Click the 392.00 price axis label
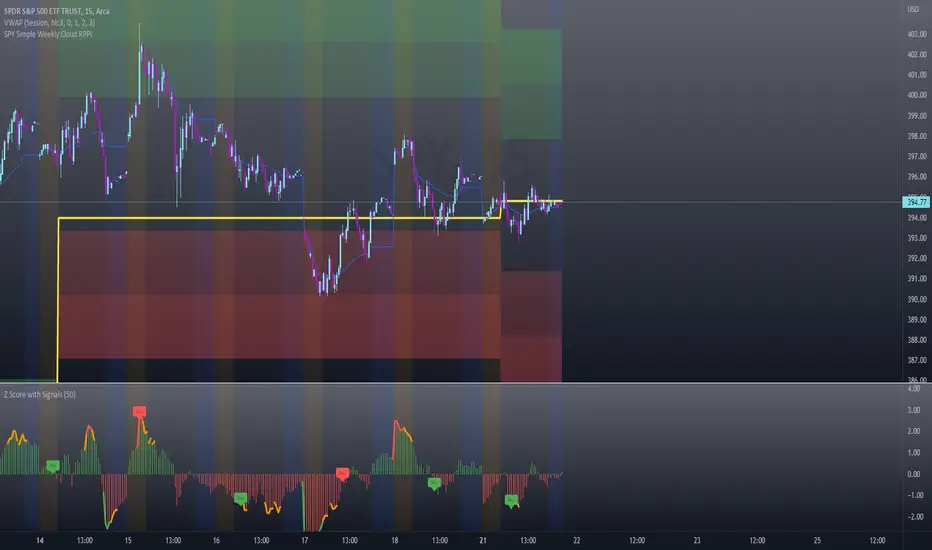 pyautogui.click(x=917, y=258)
